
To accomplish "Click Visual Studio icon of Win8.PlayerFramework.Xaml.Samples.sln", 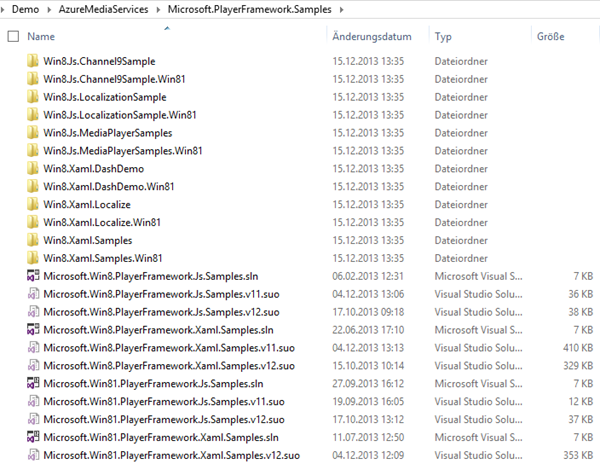I will 33,330.
